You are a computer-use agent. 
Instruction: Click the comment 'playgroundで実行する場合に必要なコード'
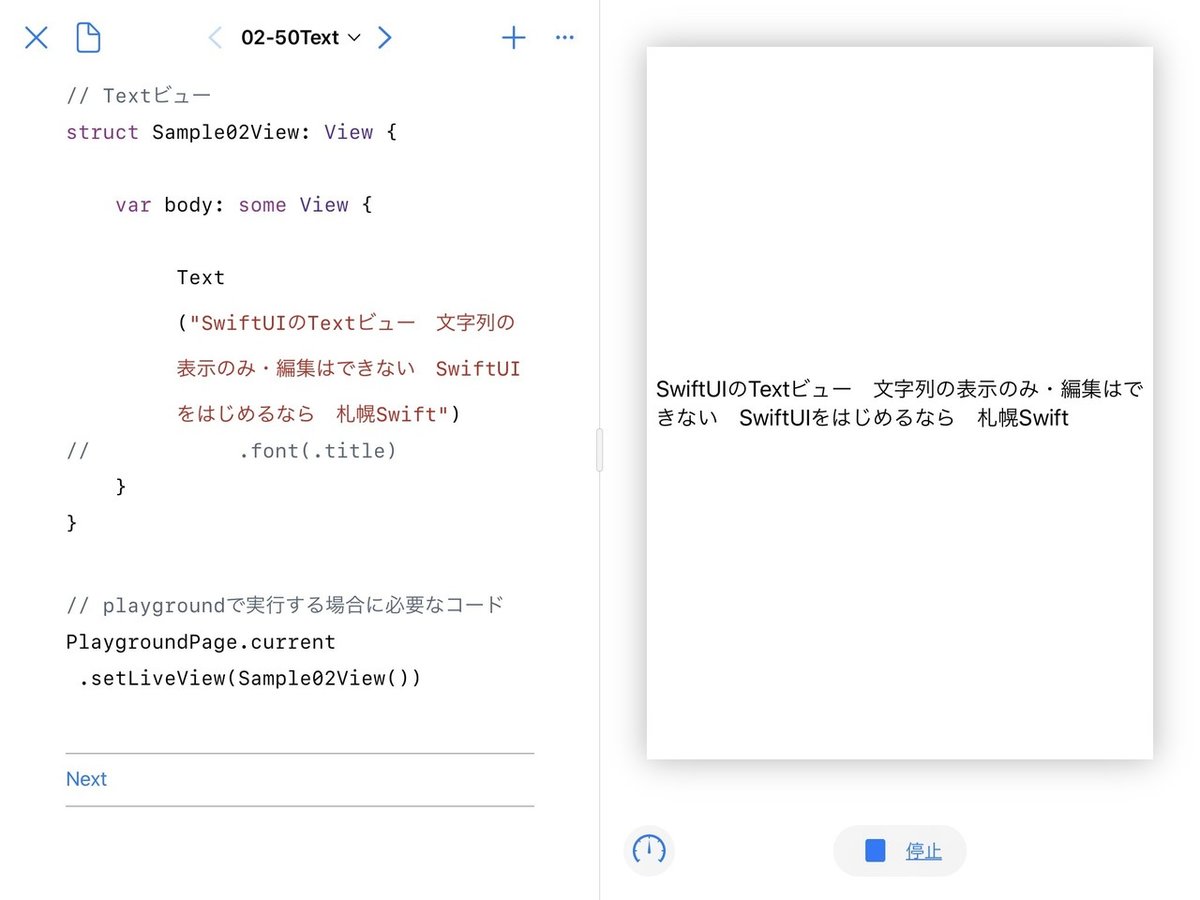click(x=303, y=605)
